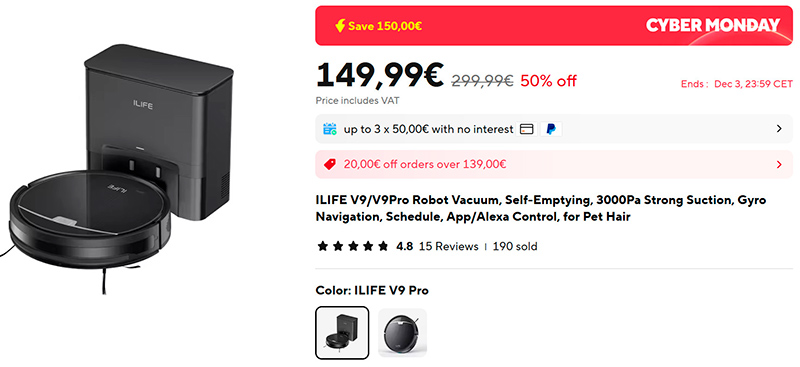Click the five-star rating icons
Image resolution: width=800 pixels, height=367 pixels.
pos(353,247)
